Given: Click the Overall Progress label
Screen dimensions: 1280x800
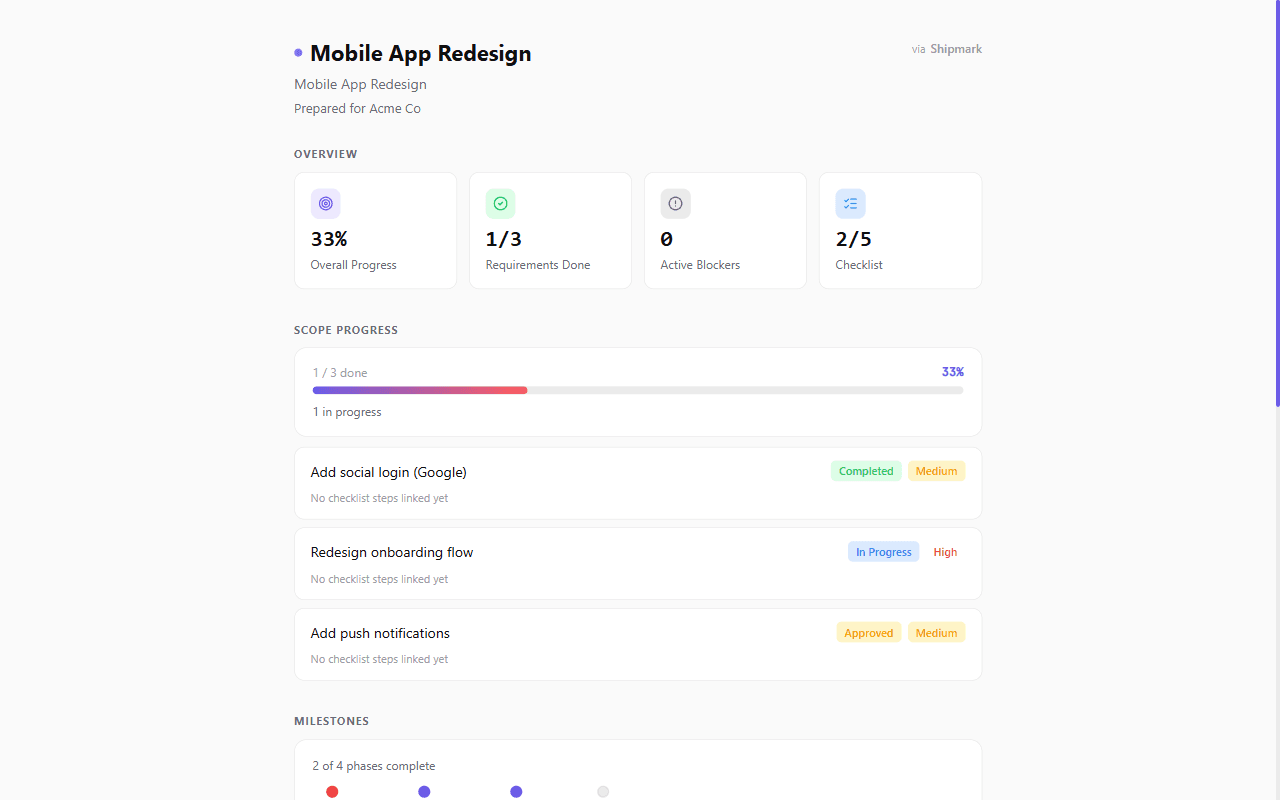Looking at the screenshot, I should coord(354,265).
